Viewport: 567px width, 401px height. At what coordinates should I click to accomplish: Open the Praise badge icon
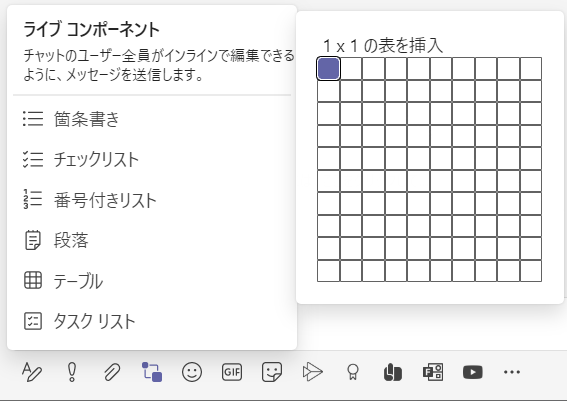point(353,372)
